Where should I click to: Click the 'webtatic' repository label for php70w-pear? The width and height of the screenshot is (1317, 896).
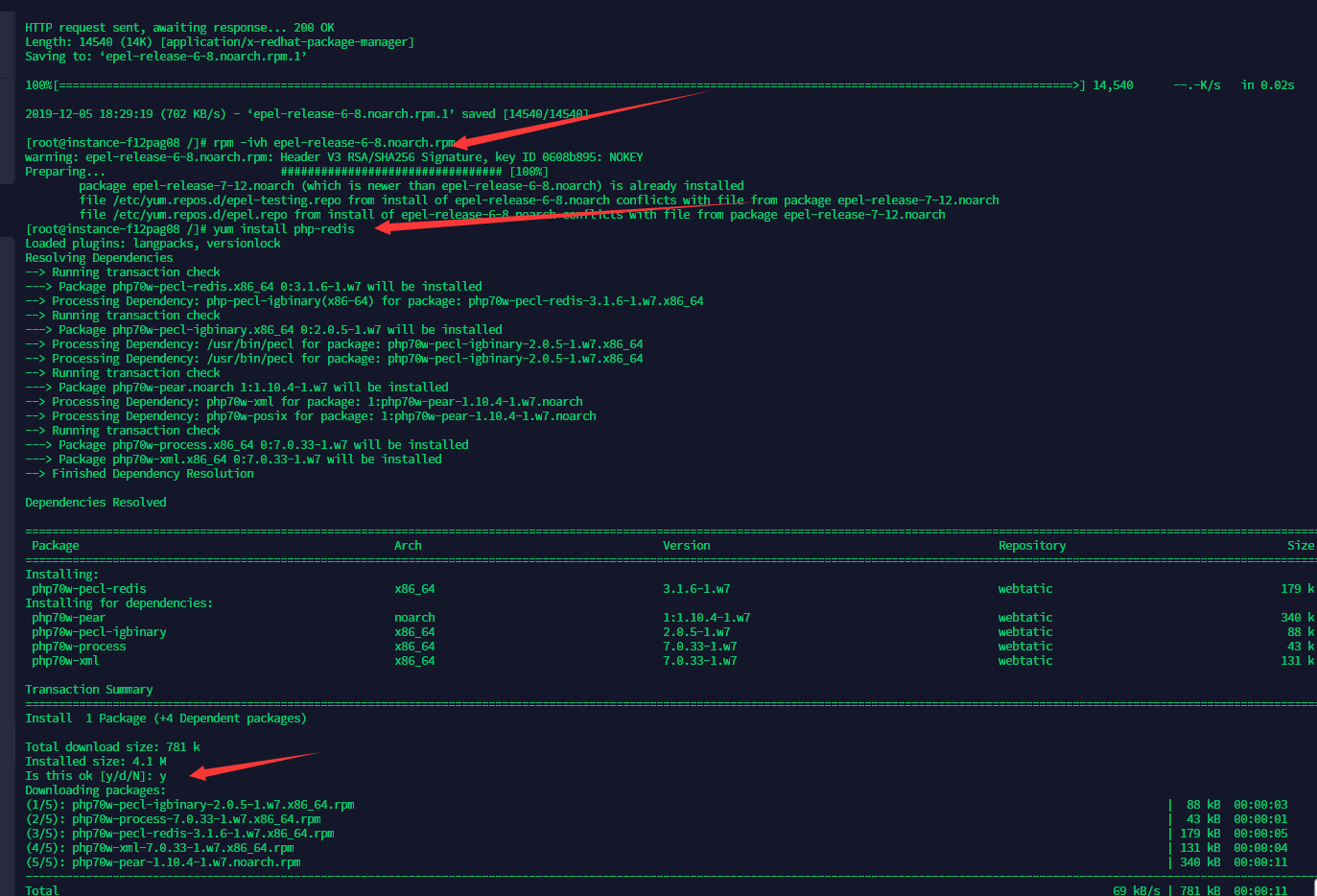click(x=1023, y=617)
